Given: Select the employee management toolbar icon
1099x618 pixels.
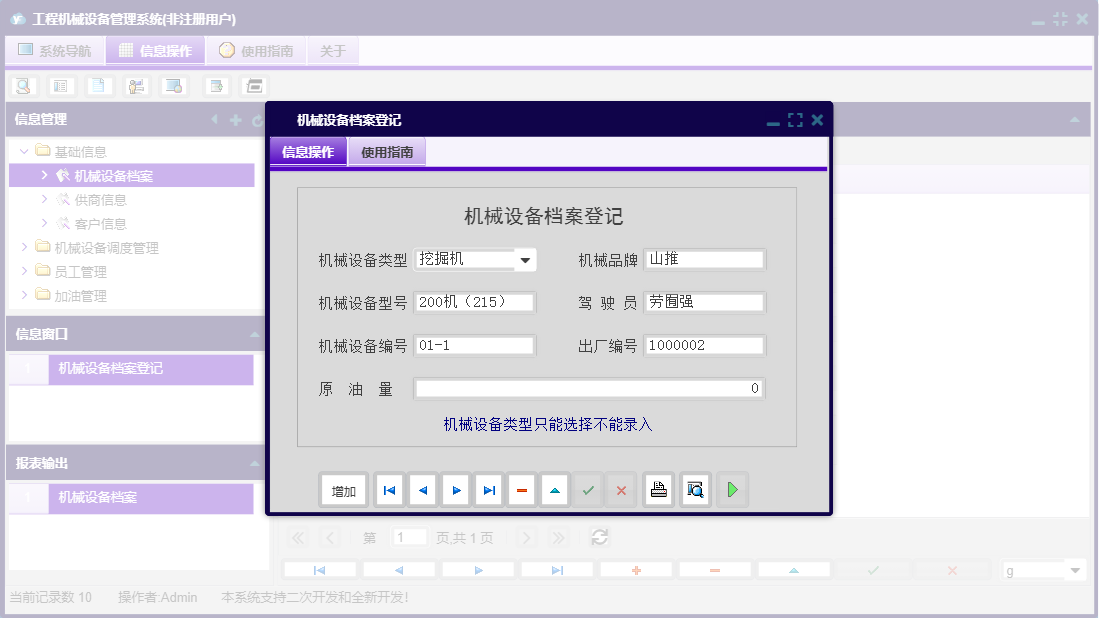Looking at the screenshot, I should pyautogui.click(x=136, y=86).
